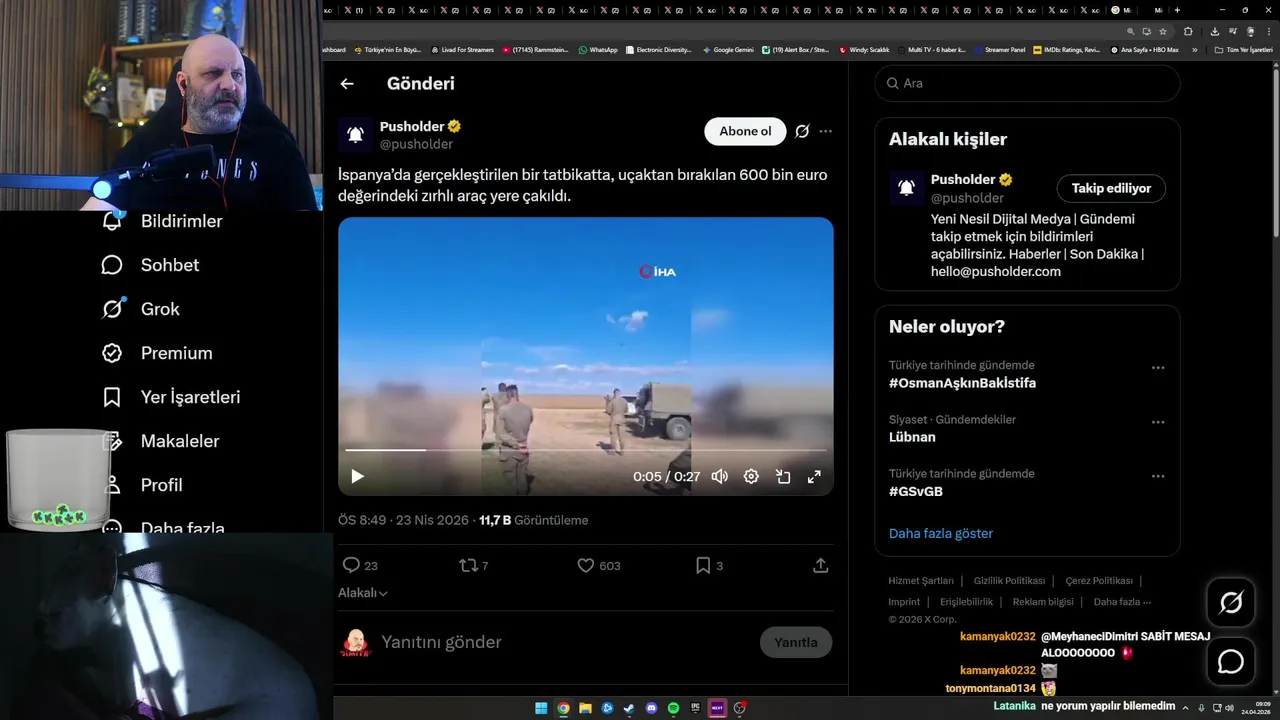1280x720 pixels.
Task: Click Takip ediliyor button for Pusholder
Action: click(x=1111, y=188)
